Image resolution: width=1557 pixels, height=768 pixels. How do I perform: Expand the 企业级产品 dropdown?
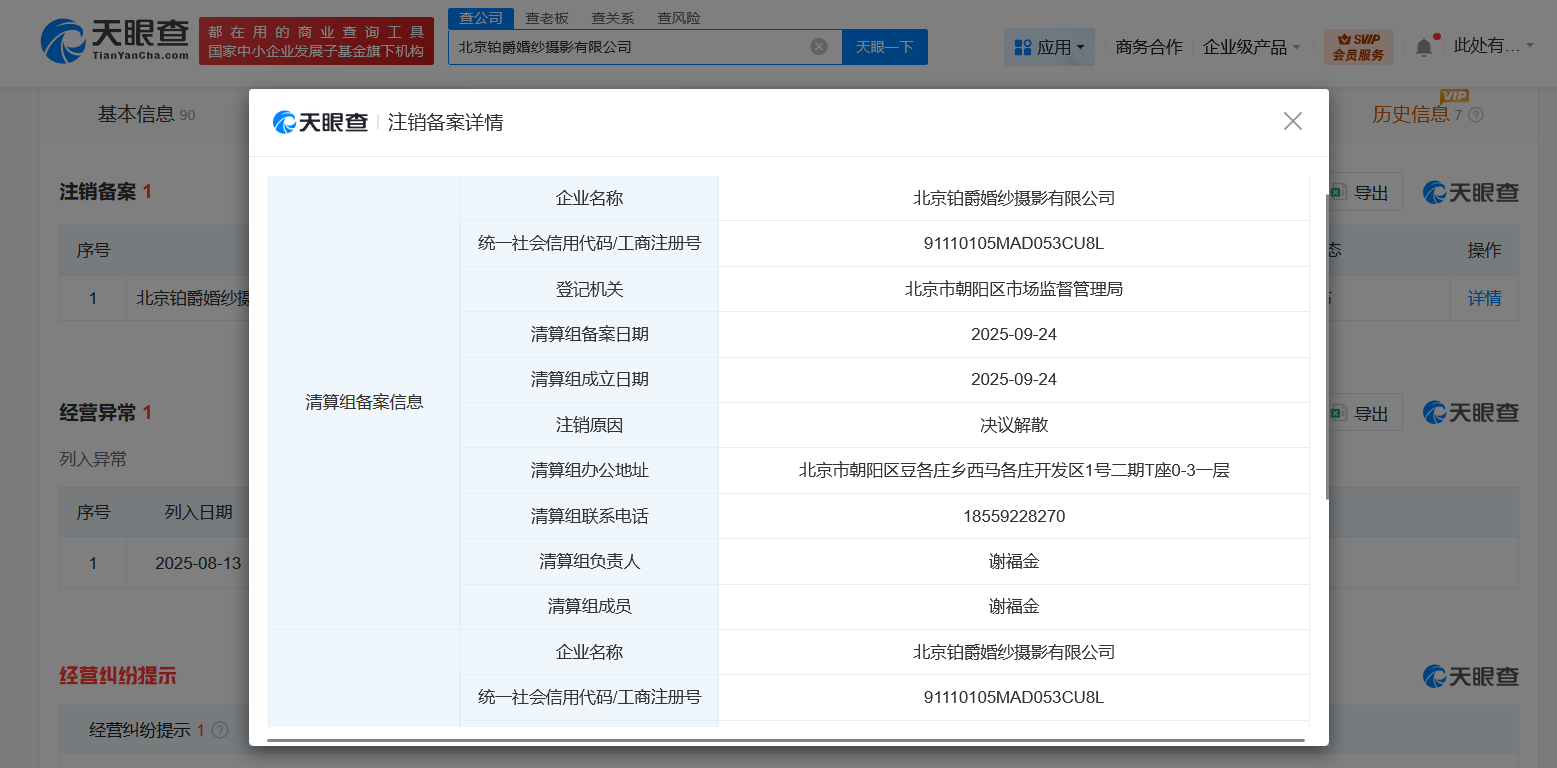(1251, 47)
